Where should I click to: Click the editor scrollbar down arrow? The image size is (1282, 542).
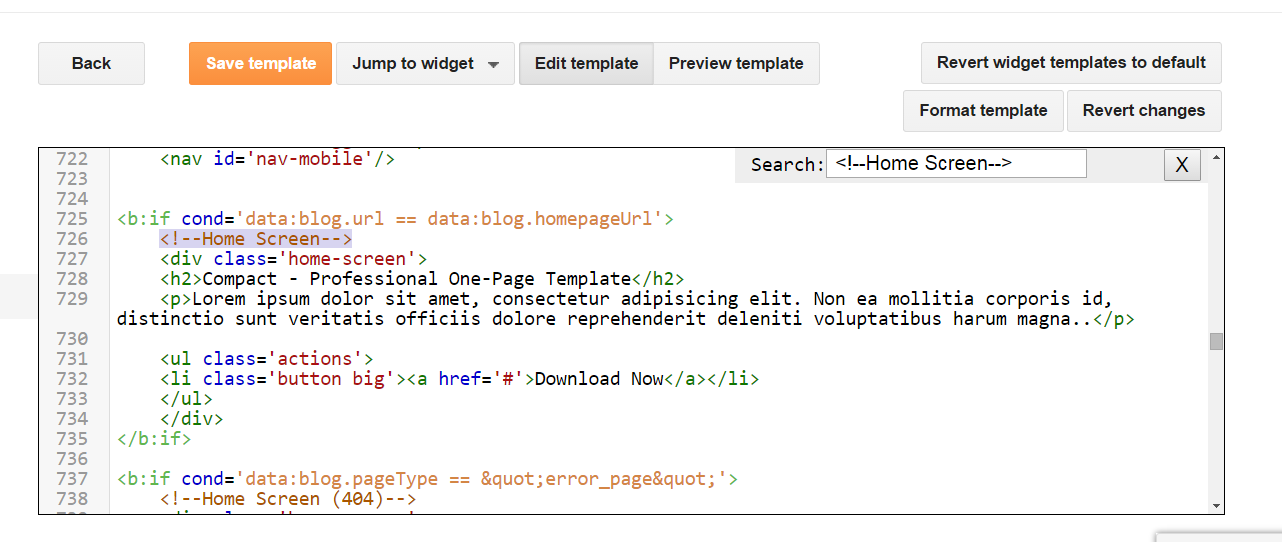coord(1216,506)
